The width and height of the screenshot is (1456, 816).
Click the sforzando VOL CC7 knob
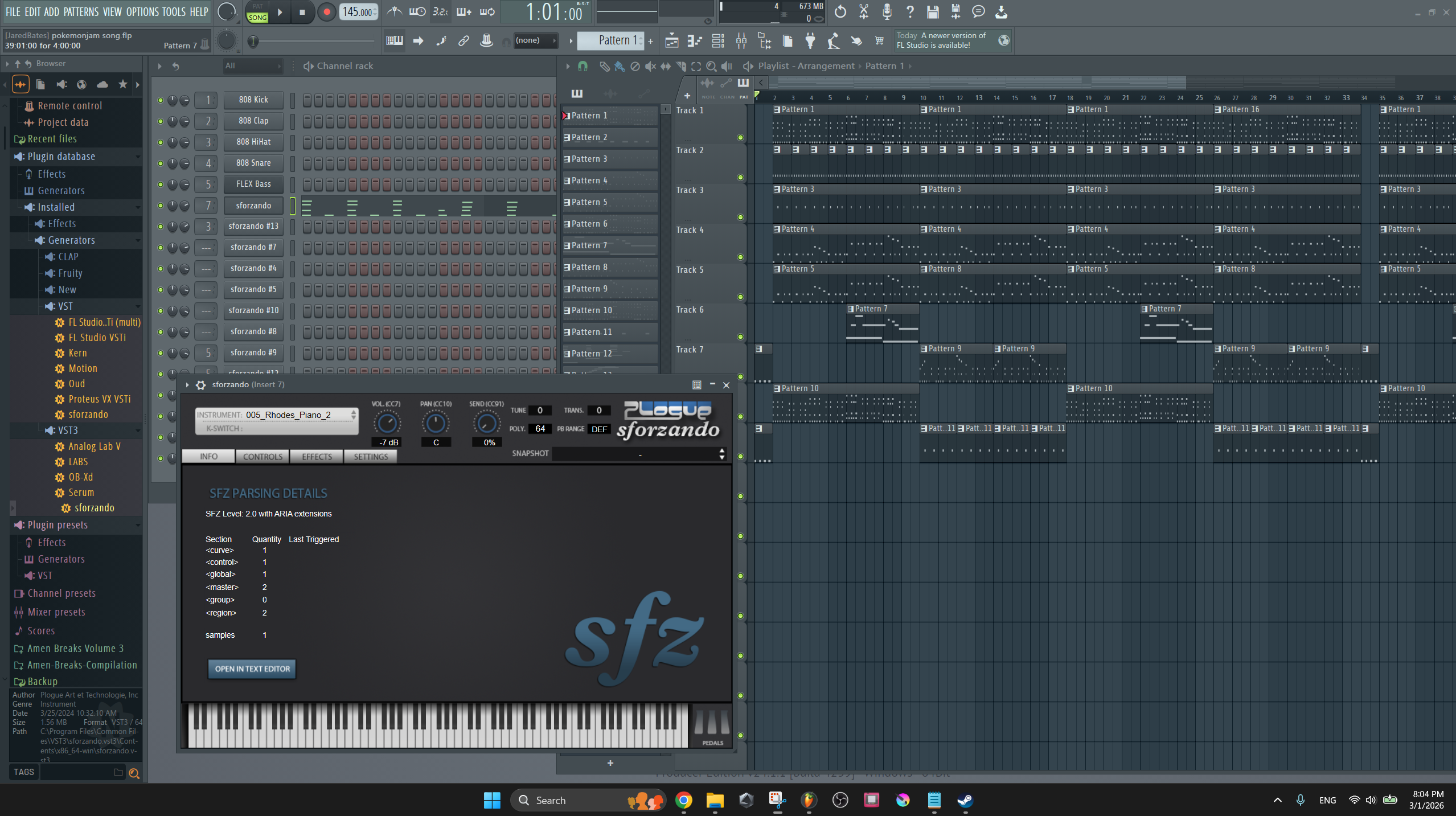(387, 423)
